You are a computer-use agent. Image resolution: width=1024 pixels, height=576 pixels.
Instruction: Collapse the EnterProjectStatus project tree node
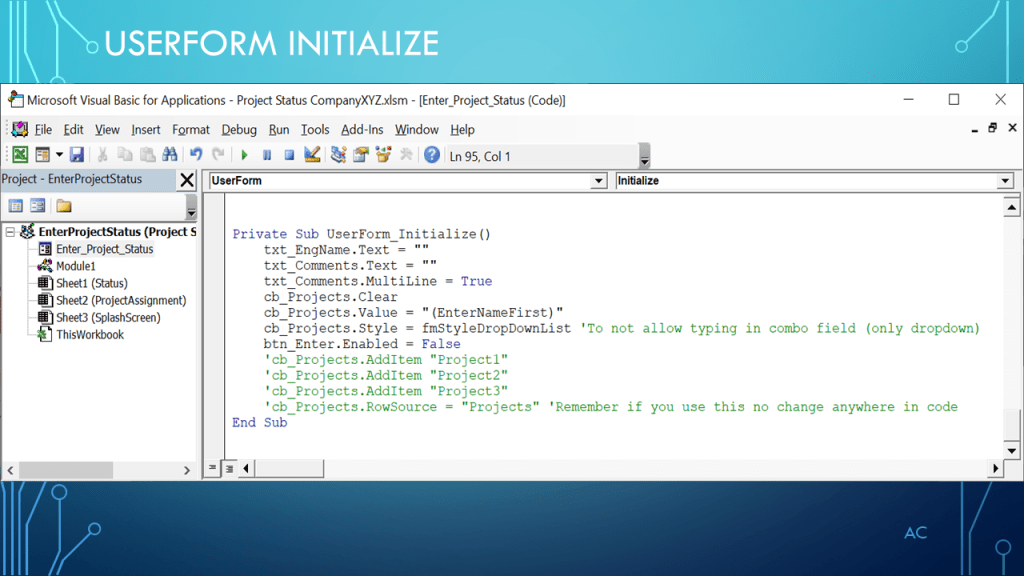[10, 232]
